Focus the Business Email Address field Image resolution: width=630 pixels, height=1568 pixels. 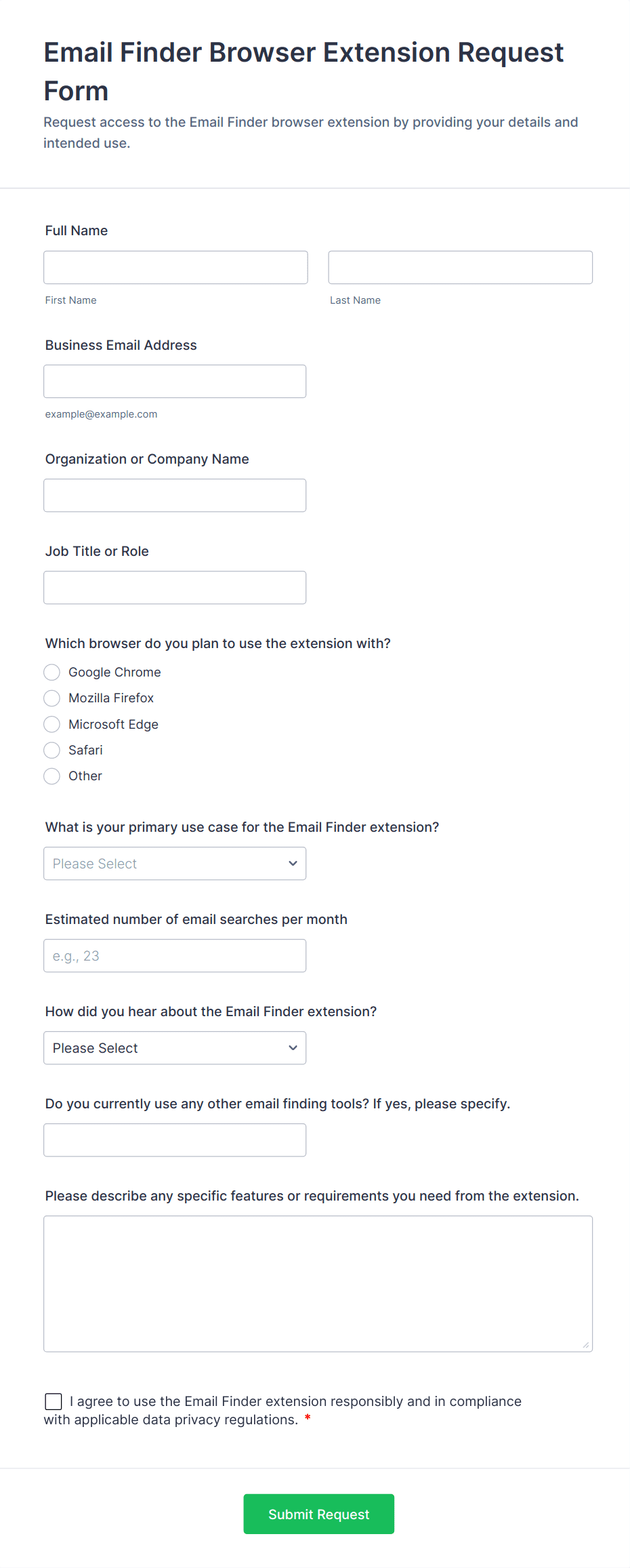pyautogui.click(x=175, y=381)
